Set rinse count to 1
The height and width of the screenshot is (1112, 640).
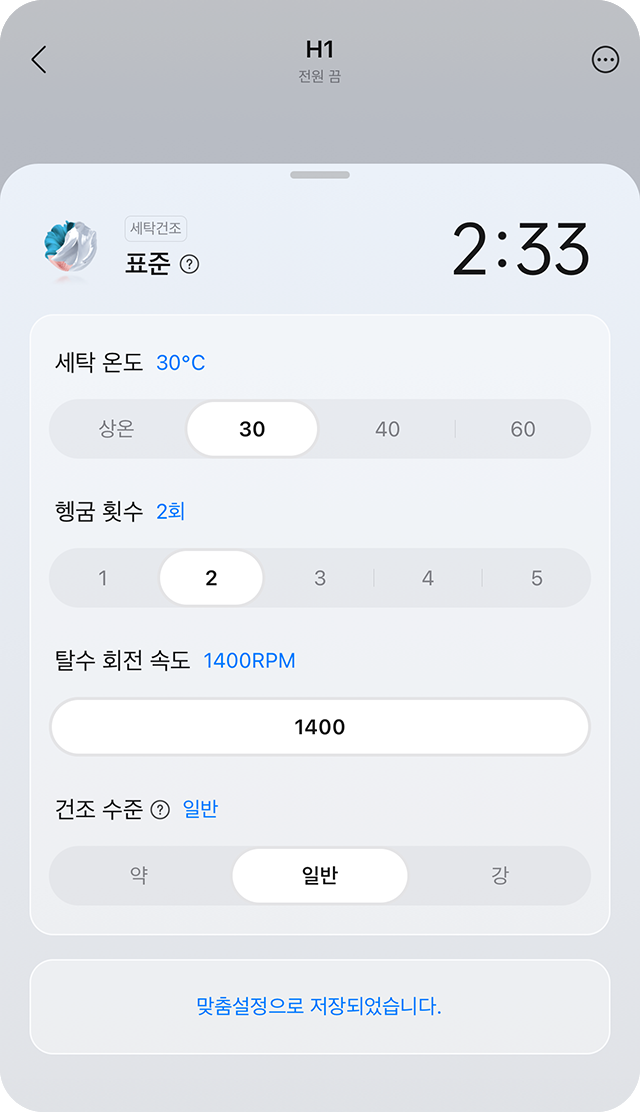coord(103,578)
